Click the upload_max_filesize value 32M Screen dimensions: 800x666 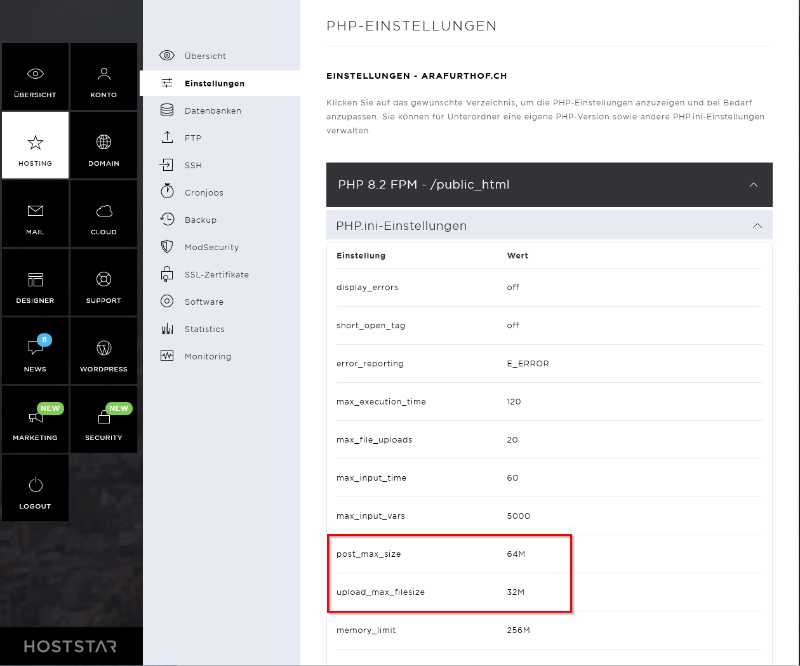[516, 593]
